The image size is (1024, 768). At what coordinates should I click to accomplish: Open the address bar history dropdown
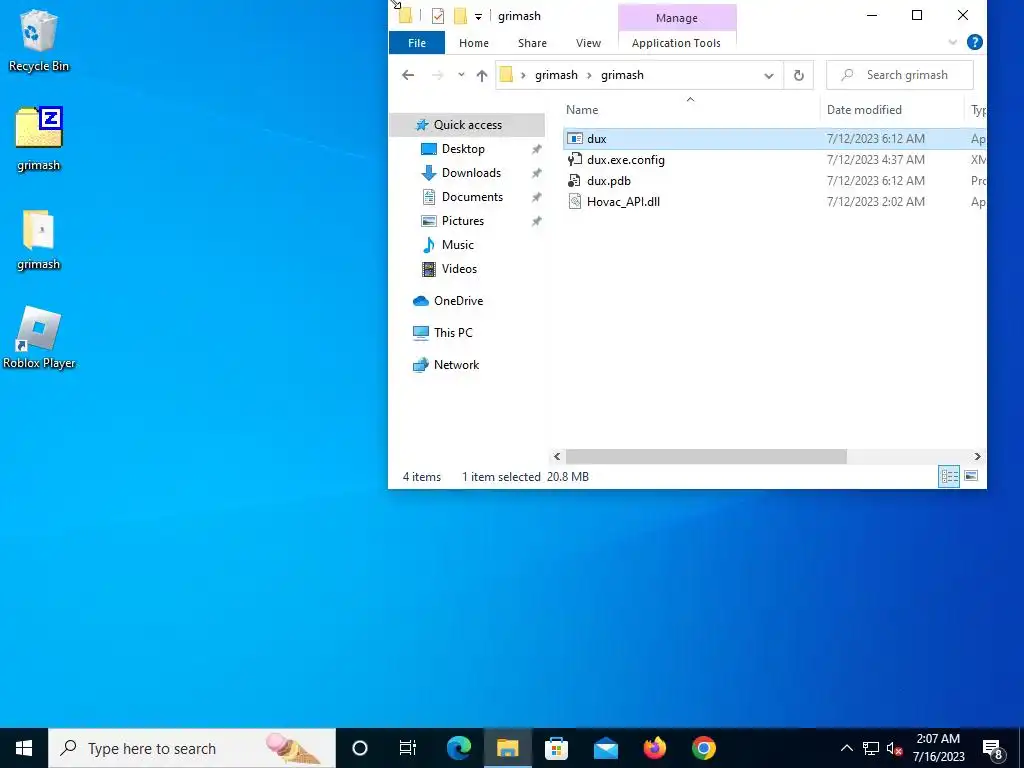769,76
